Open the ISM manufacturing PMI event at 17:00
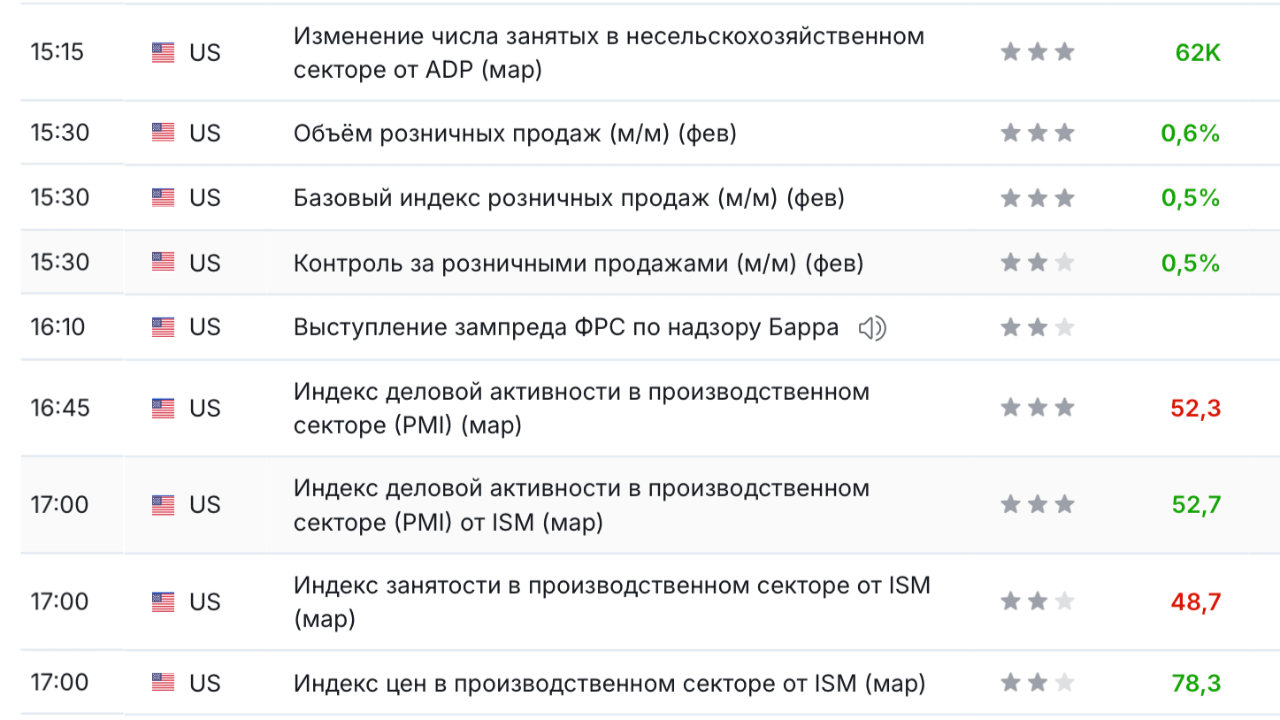The width and height of the screenshot is (1280, 720). 581,505
